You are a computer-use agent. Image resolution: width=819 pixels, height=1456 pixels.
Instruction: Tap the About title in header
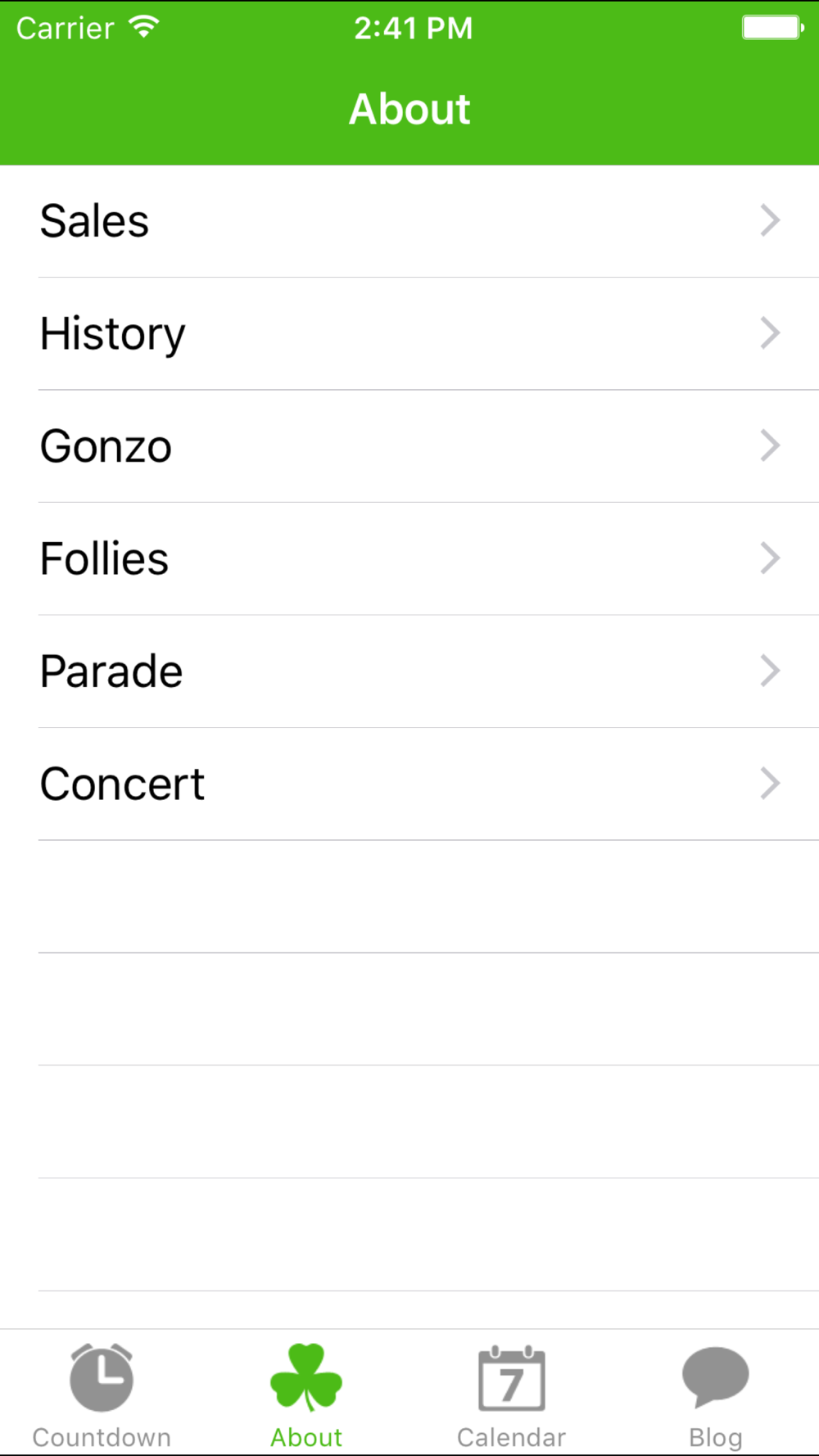(x=409, y=109)
